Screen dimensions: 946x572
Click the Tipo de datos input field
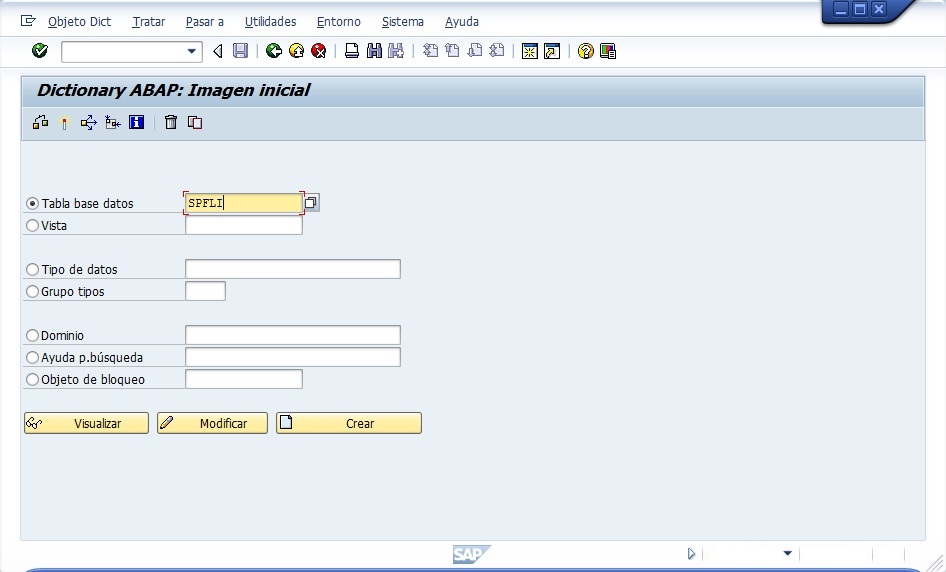[293, 269]
